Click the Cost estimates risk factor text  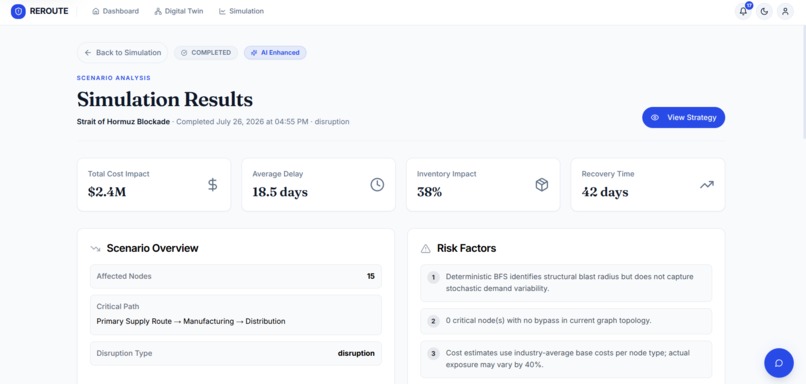[x=568, y=359]
